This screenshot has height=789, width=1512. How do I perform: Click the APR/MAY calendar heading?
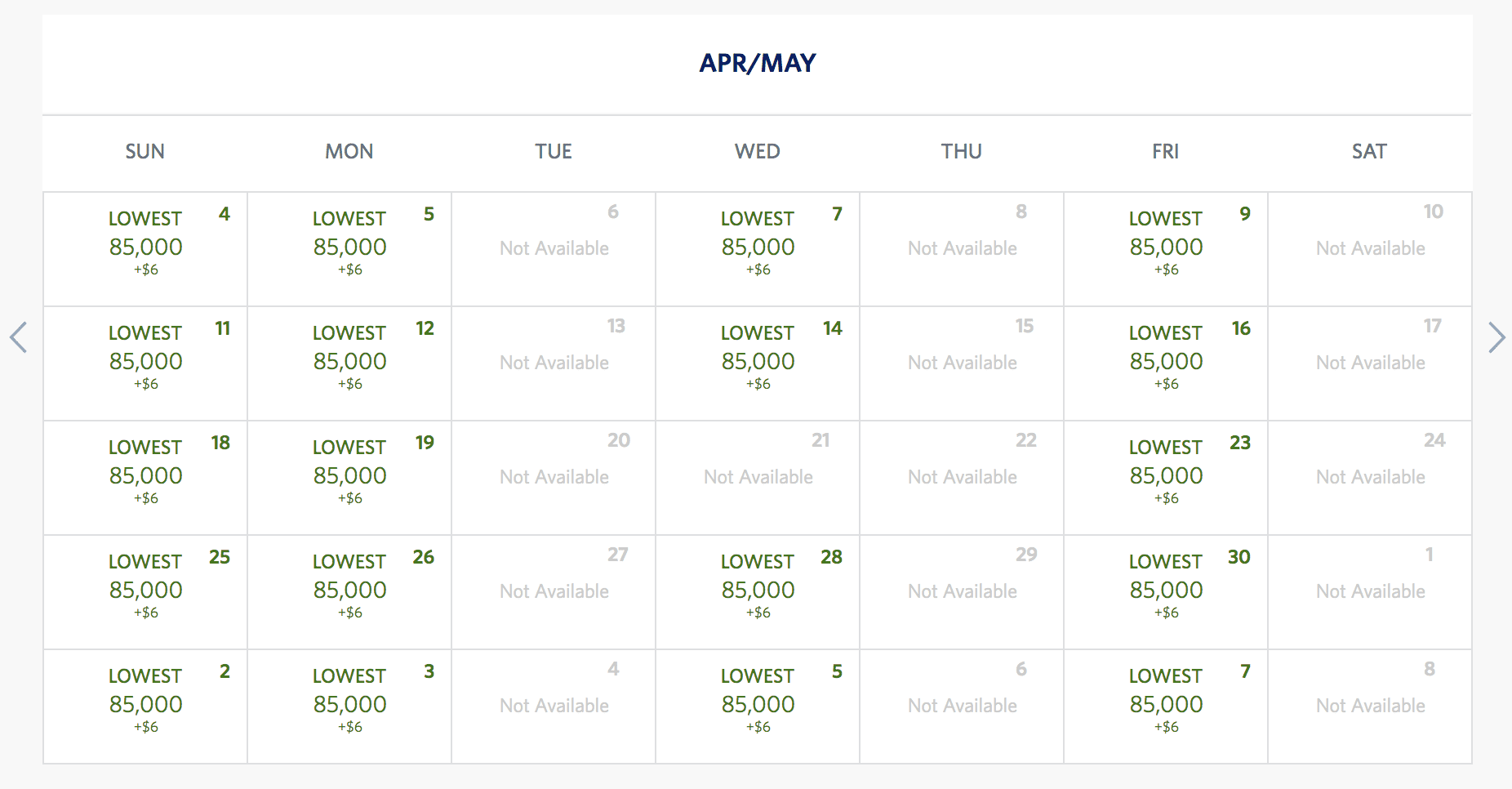point(756,63)
